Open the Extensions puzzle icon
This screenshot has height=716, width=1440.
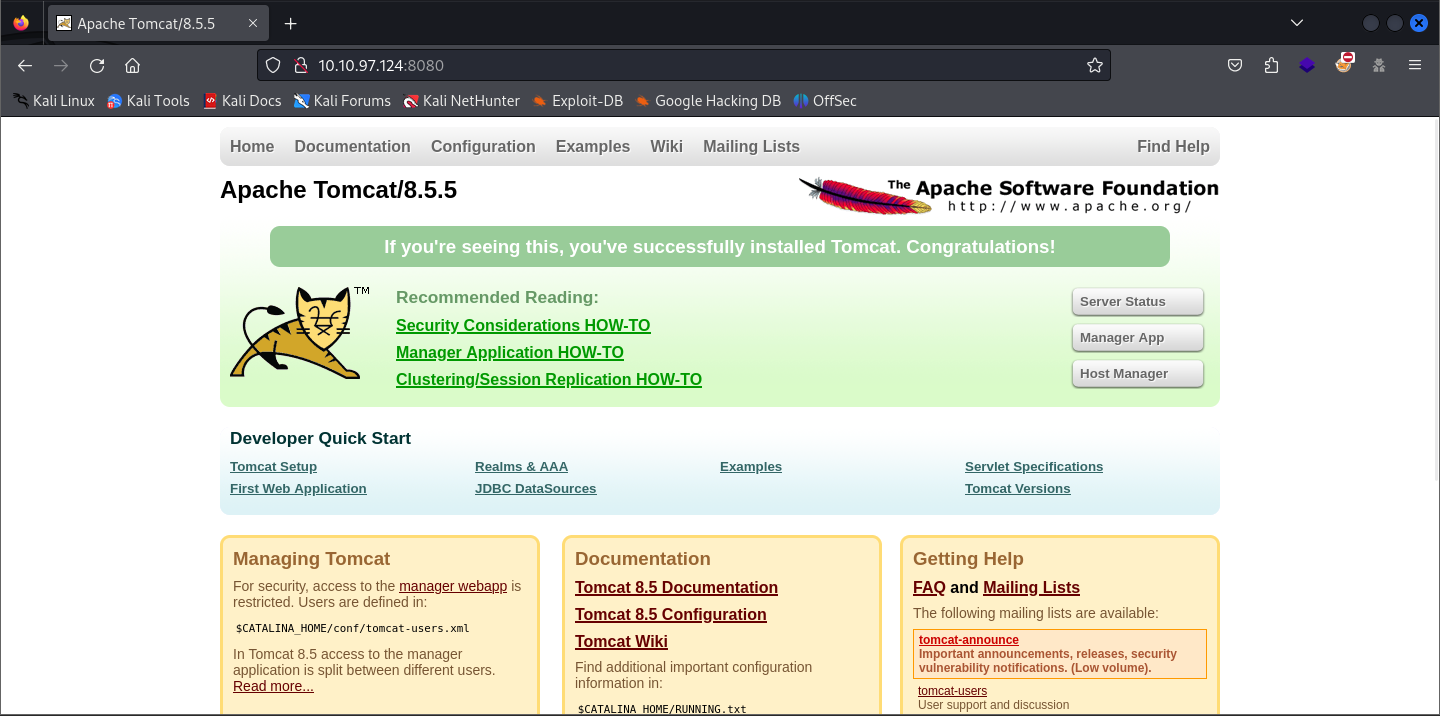pyautogui.click(x=1271, y=65)
